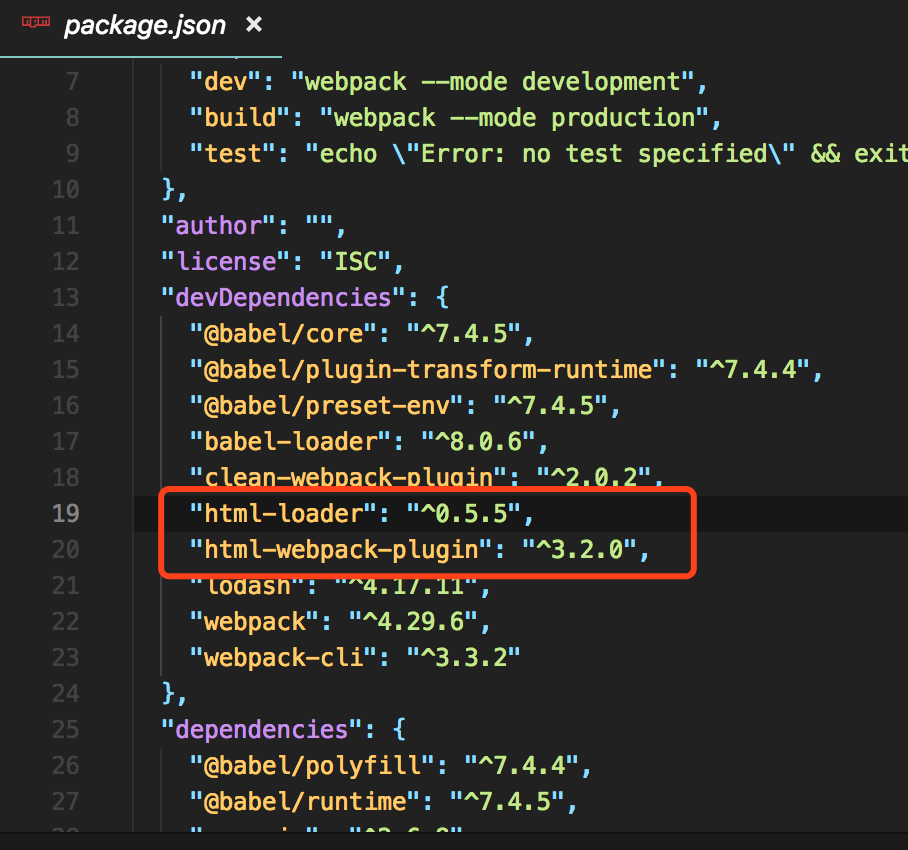
Task: Click the "html-webpack-plugin" entry
Action: pyautogui.click(x=342, y=549)
